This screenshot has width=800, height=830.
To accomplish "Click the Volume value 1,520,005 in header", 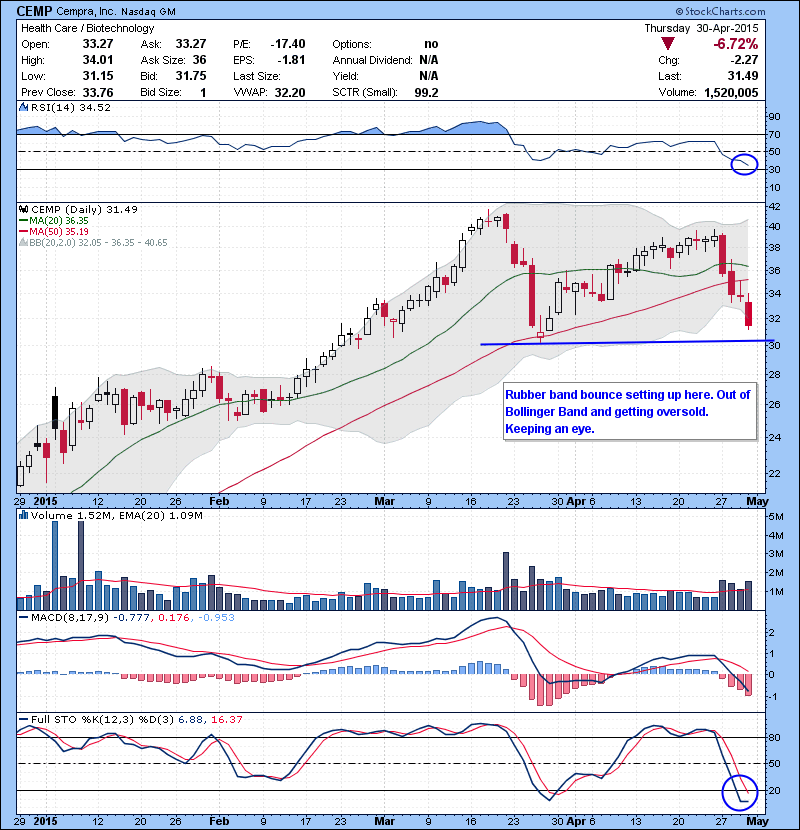I will (731, 93).
